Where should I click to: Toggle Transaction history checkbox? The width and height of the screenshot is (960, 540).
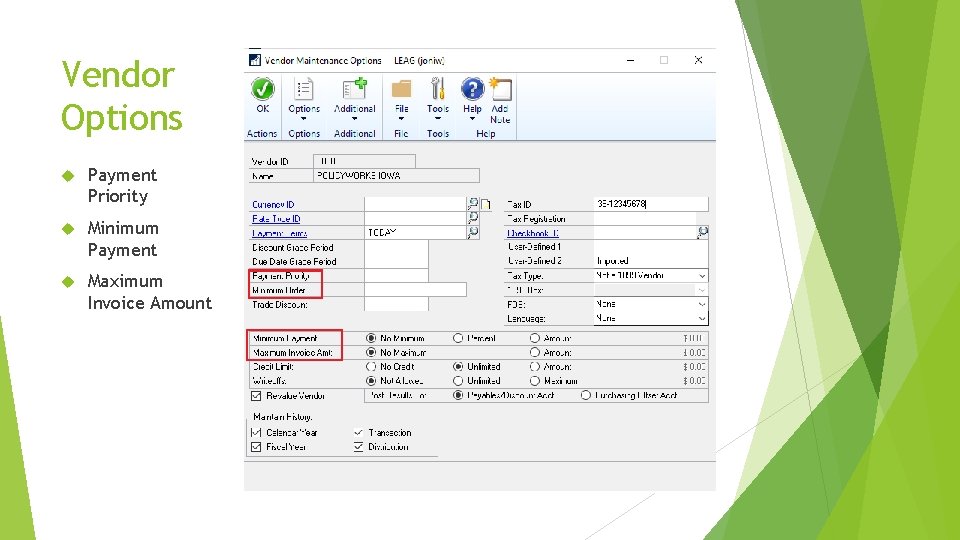click(359, 432)
